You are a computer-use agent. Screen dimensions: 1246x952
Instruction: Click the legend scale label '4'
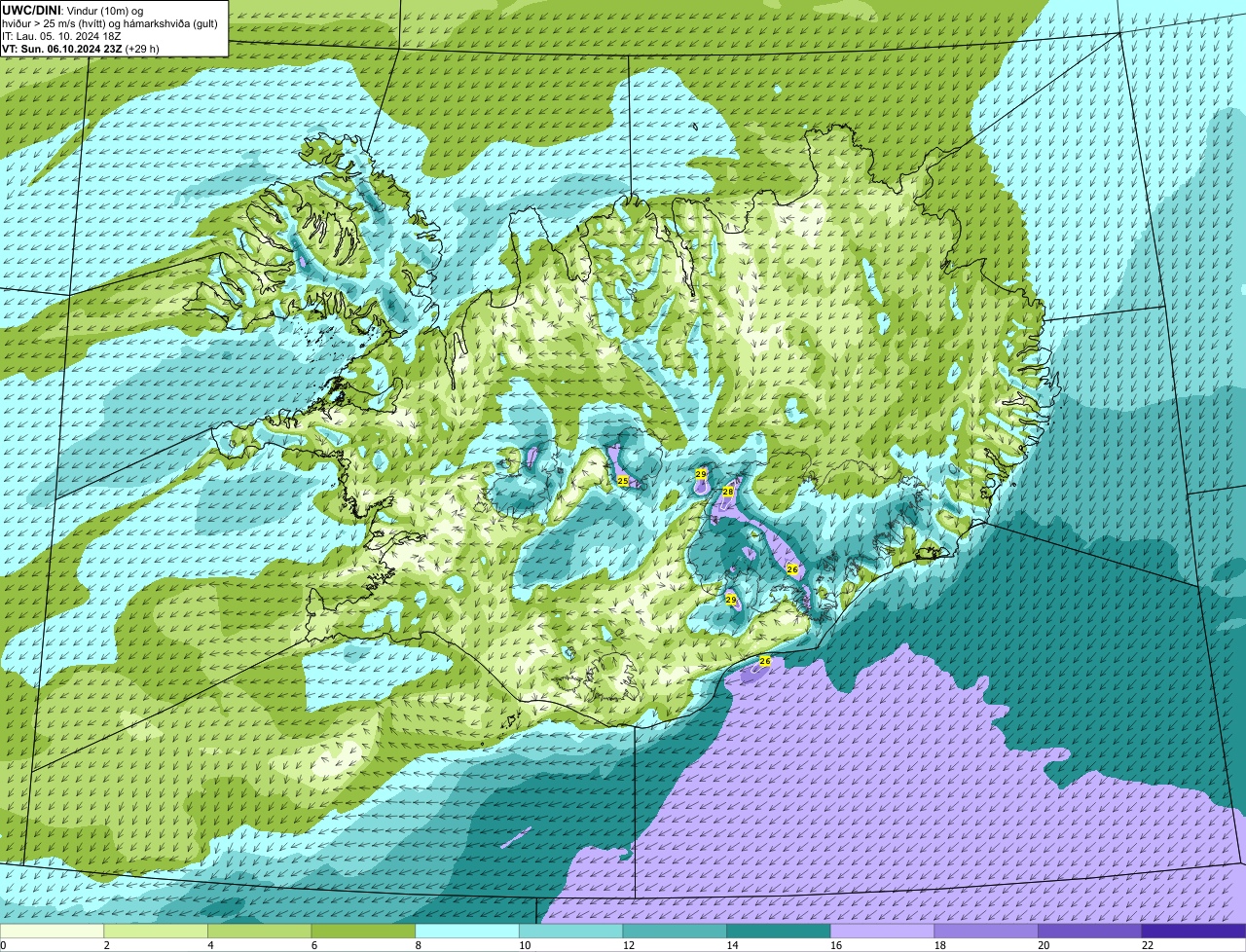tap(210, 945)
